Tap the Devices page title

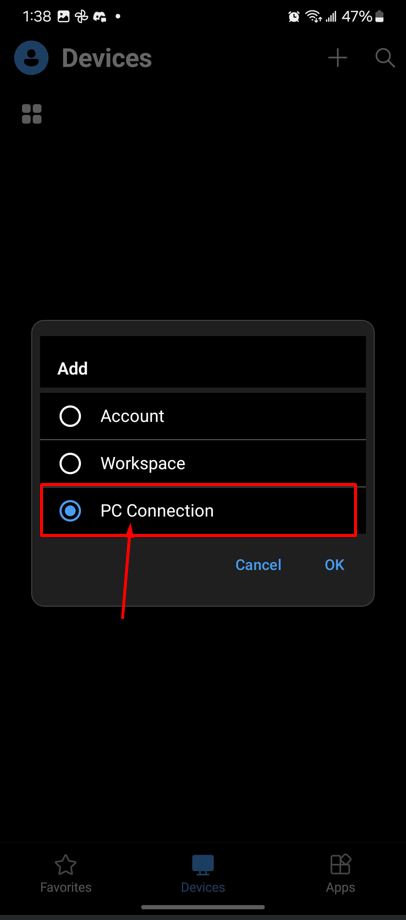coord(107,58)
